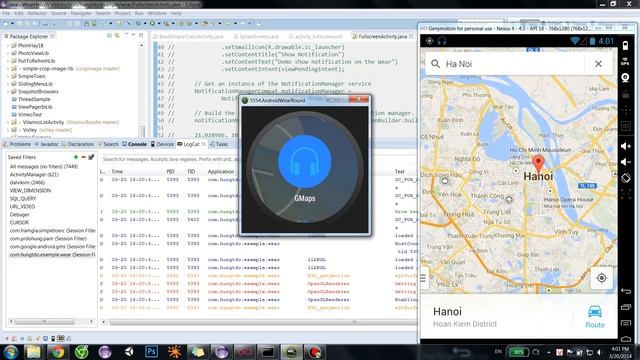Open the Refactor menu
Screen dimensions: 640x360
pyautogui.click(x=37, y=13)
